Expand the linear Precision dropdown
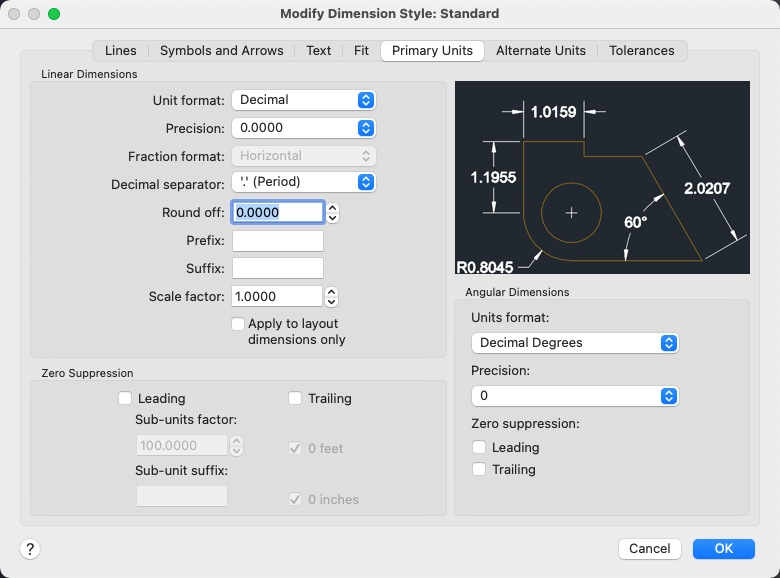 [x=303, y=128]
